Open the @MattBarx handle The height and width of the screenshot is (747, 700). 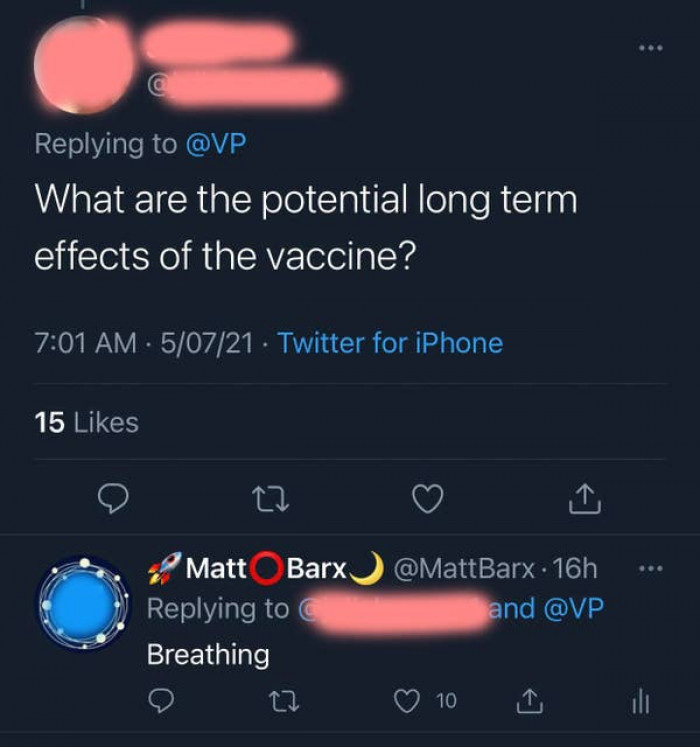click(464, 569)
